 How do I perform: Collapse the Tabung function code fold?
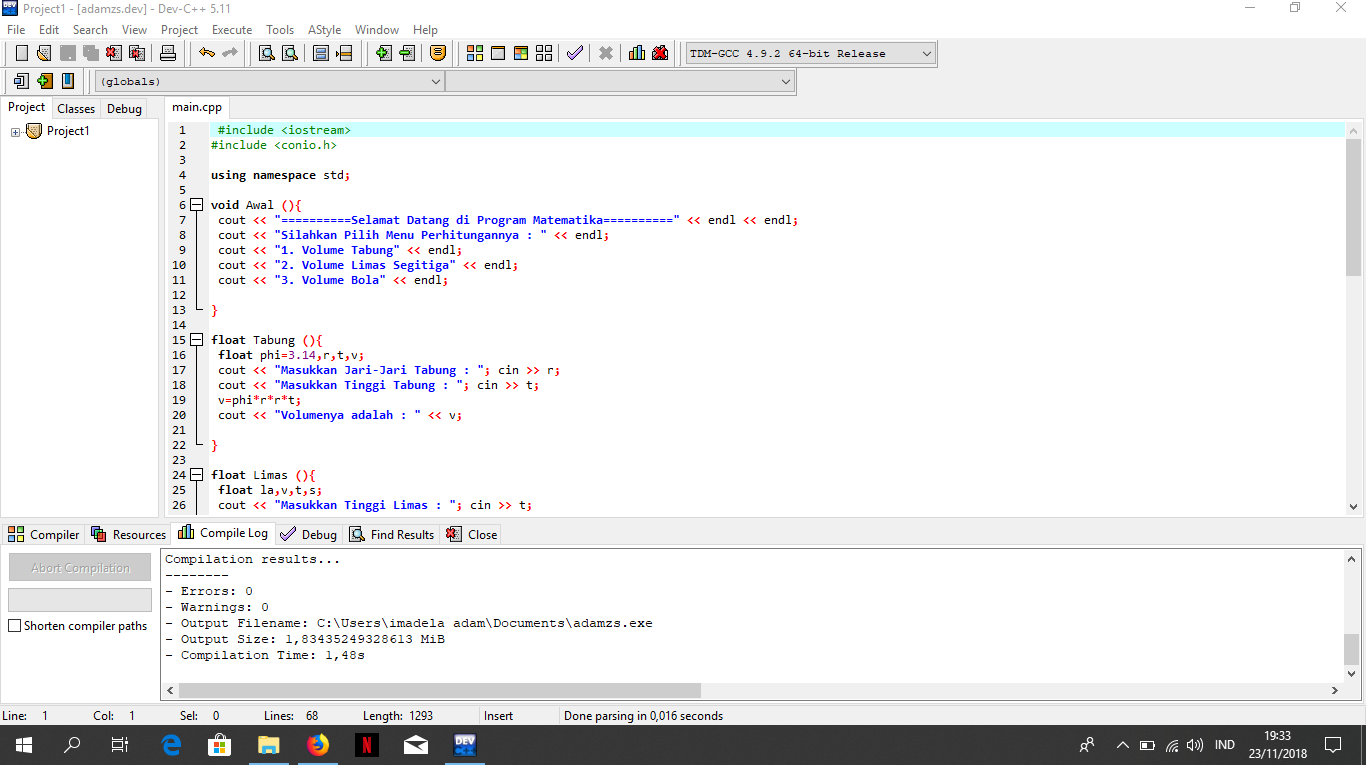(196, 339)
